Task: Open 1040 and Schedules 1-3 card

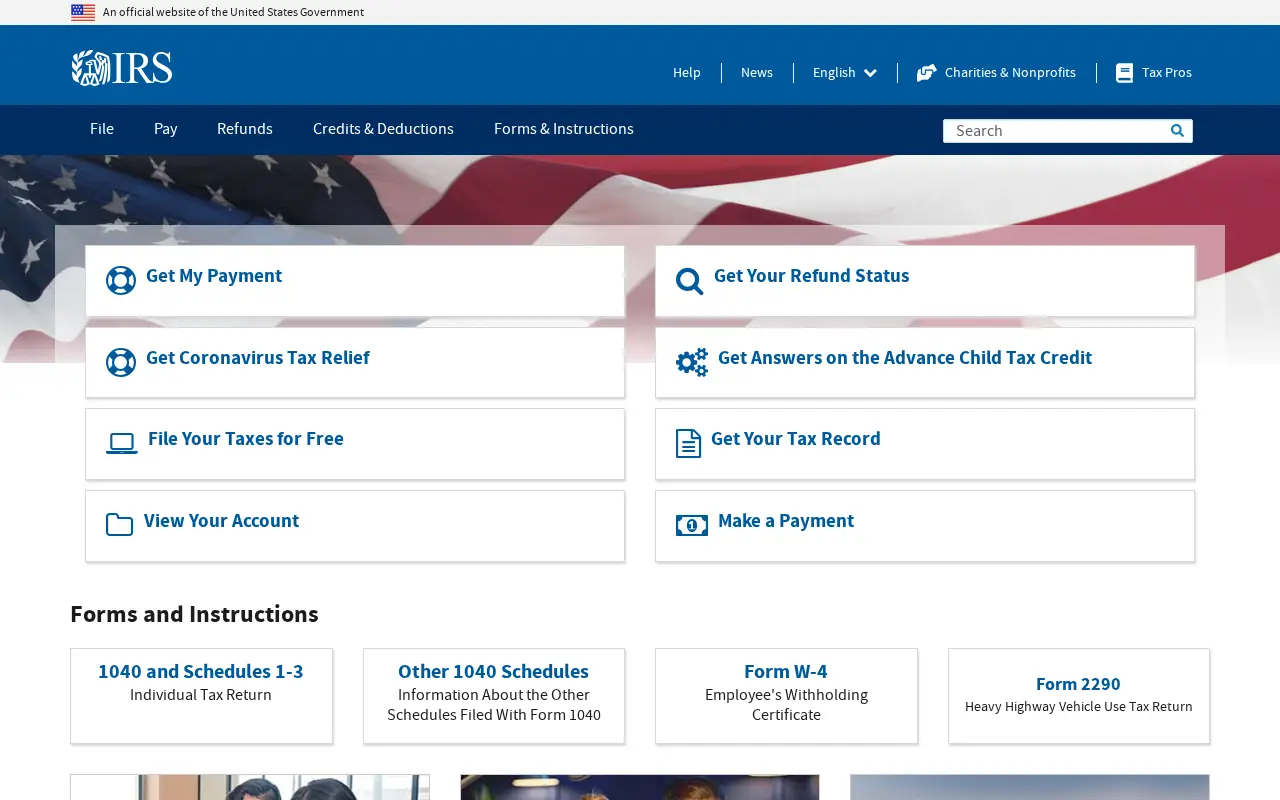Action: [x=201, y=696]
